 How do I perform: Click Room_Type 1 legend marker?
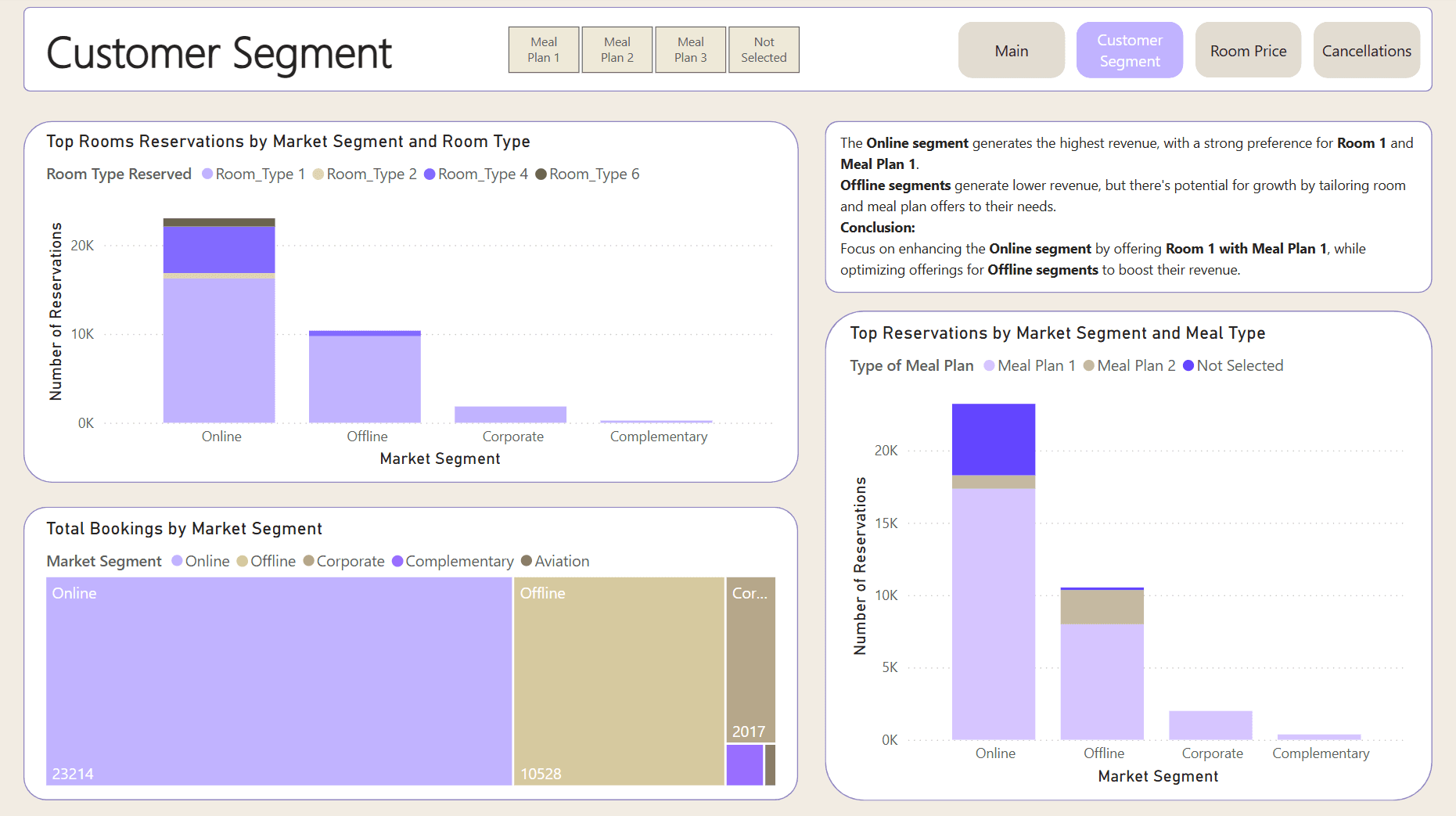pyautogui.click(x=208, y=174)
